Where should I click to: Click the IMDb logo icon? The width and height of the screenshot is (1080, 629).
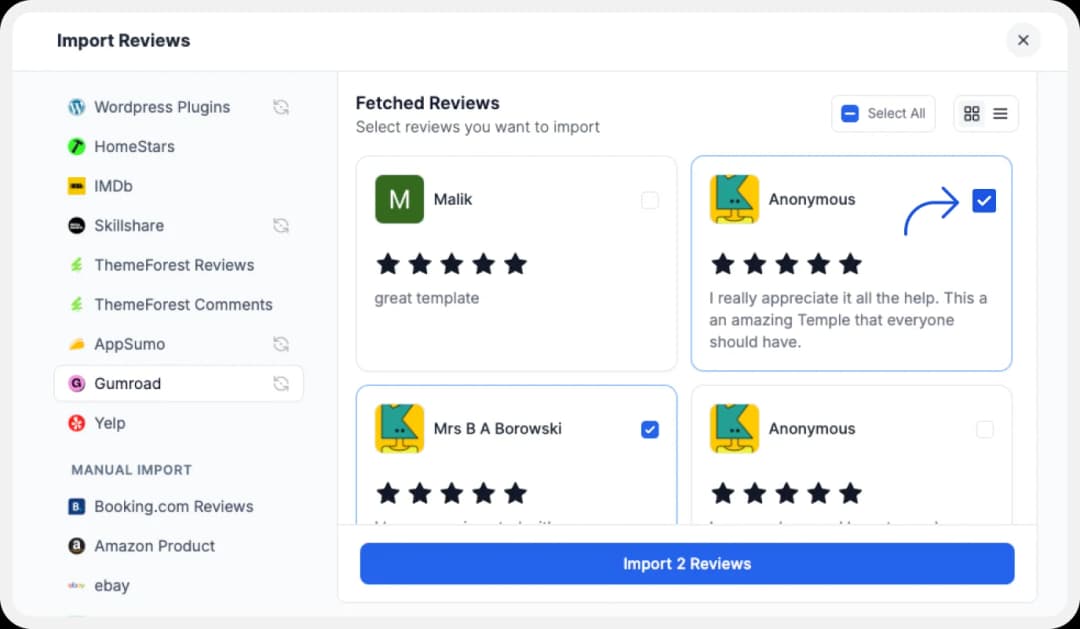pos(76,186)
